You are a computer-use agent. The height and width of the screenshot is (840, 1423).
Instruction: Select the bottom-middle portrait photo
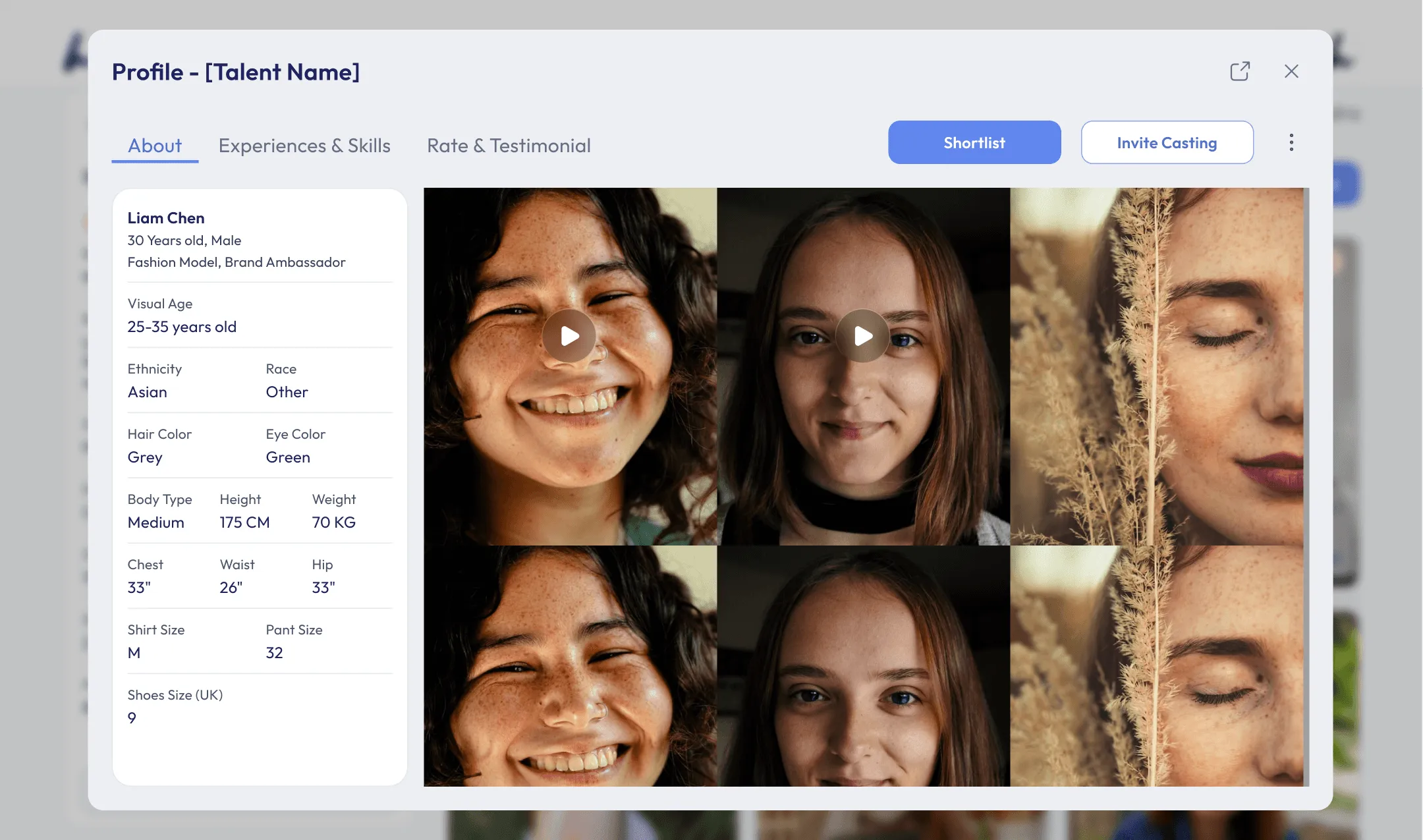[x=863, y=666]
